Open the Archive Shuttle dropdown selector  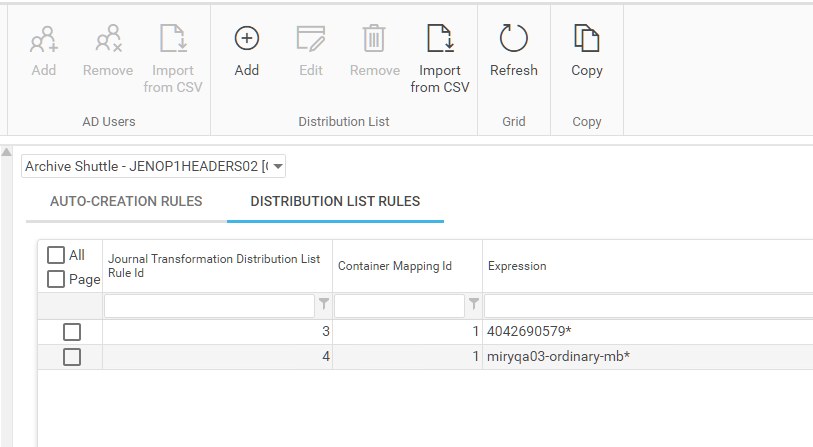278,166
